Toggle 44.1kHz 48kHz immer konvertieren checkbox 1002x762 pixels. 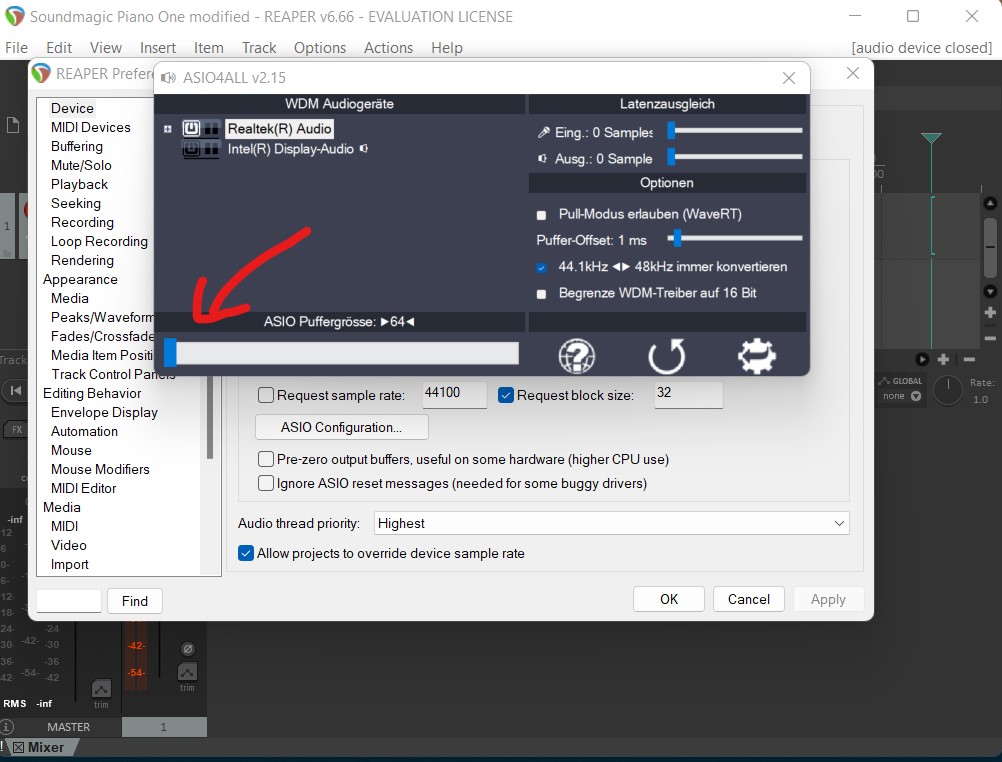pyautogui.click(x=541, y=267)
